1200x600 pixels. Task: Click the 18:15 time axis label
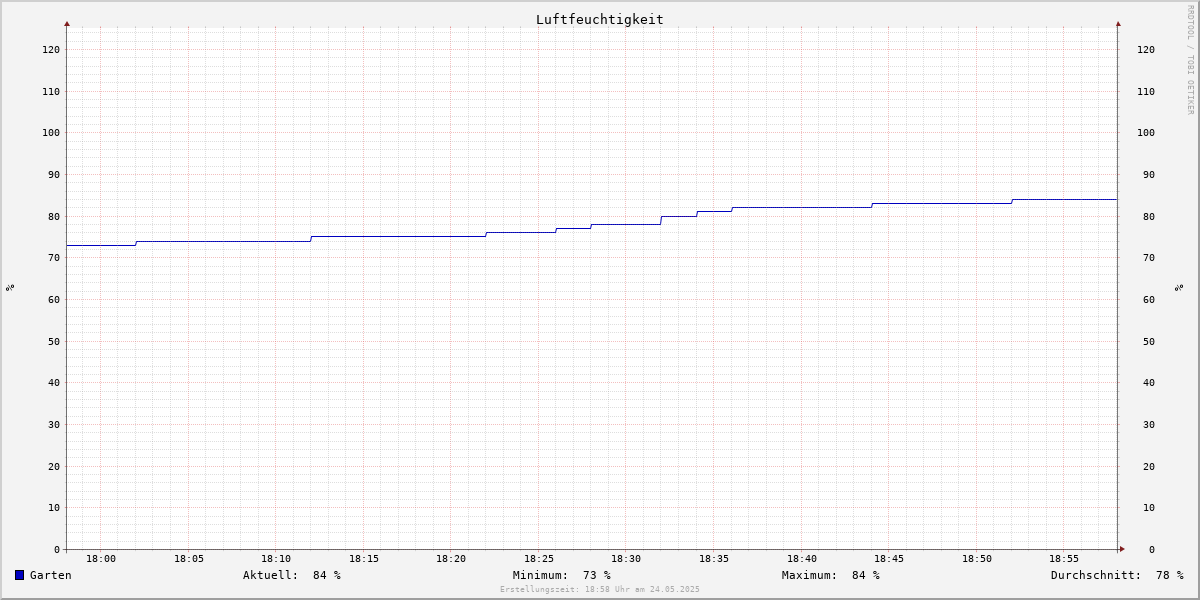tap(364, 559)
